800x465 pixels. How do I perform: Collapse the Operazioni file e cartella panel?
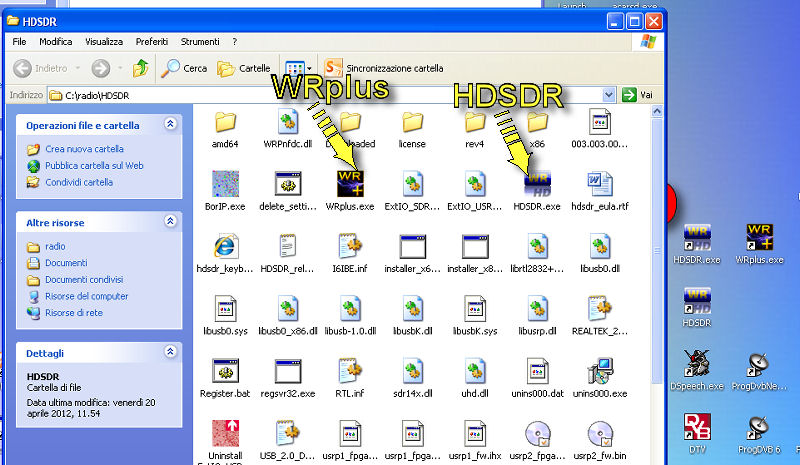click(x=170, y=125)
